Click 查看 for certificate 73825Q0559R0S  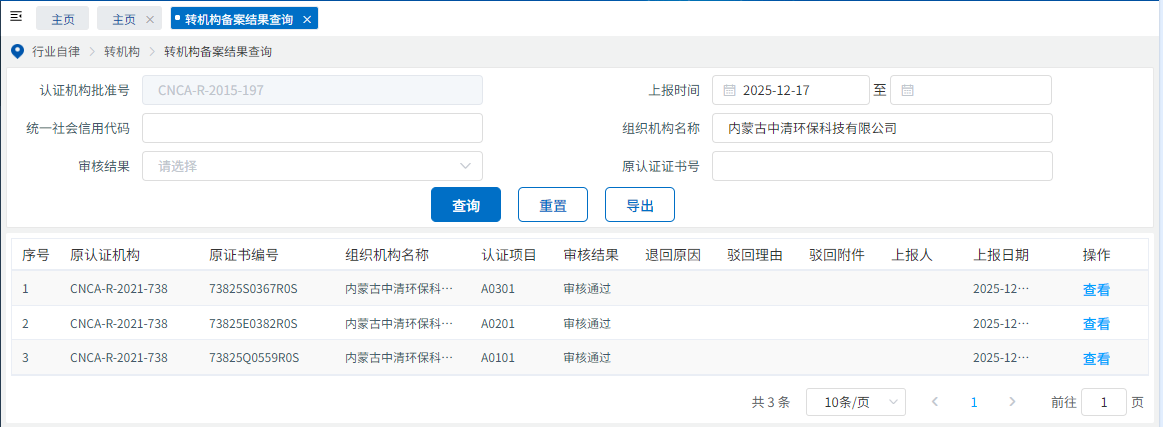click(1096, 358)
